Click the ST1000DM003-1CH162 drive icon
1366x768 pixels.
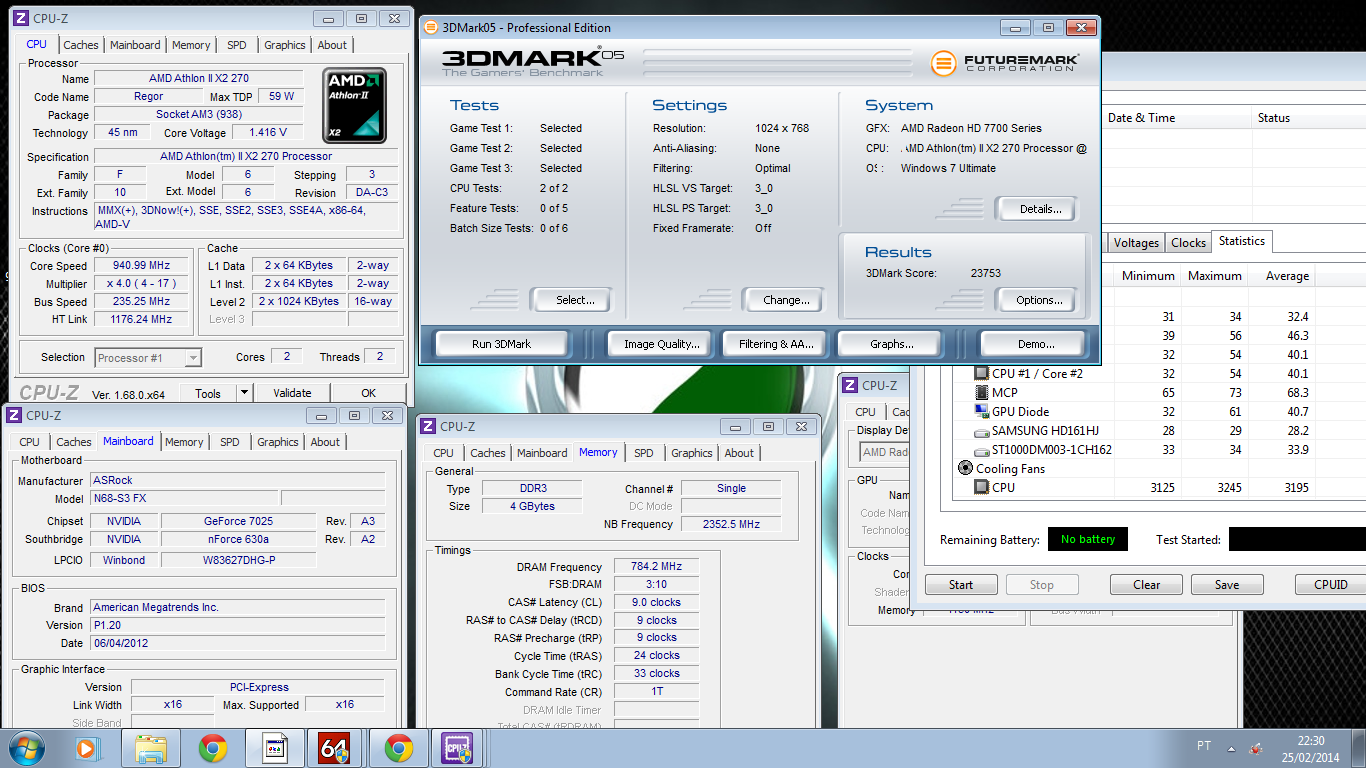[x=982, y=449]
